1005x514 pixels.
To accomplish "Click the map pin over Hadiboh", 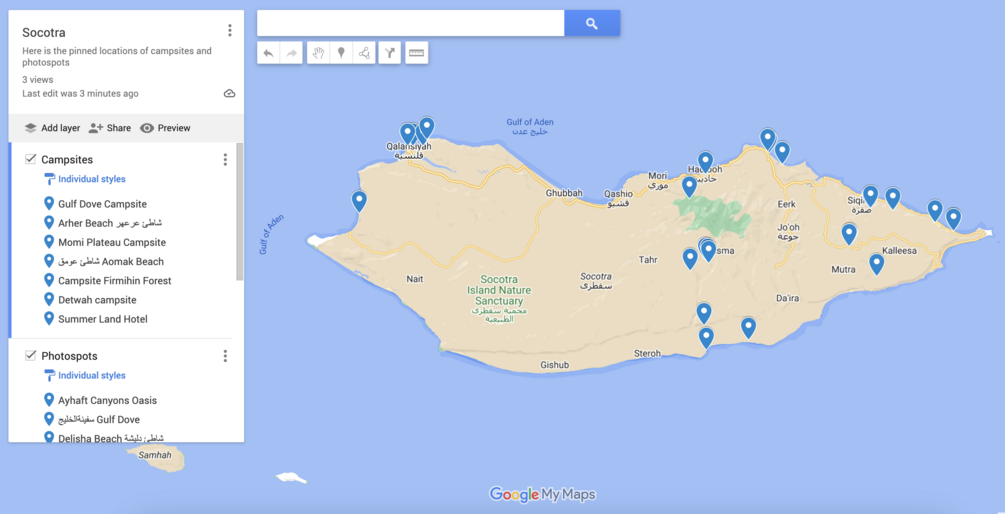I will (706, 162).
